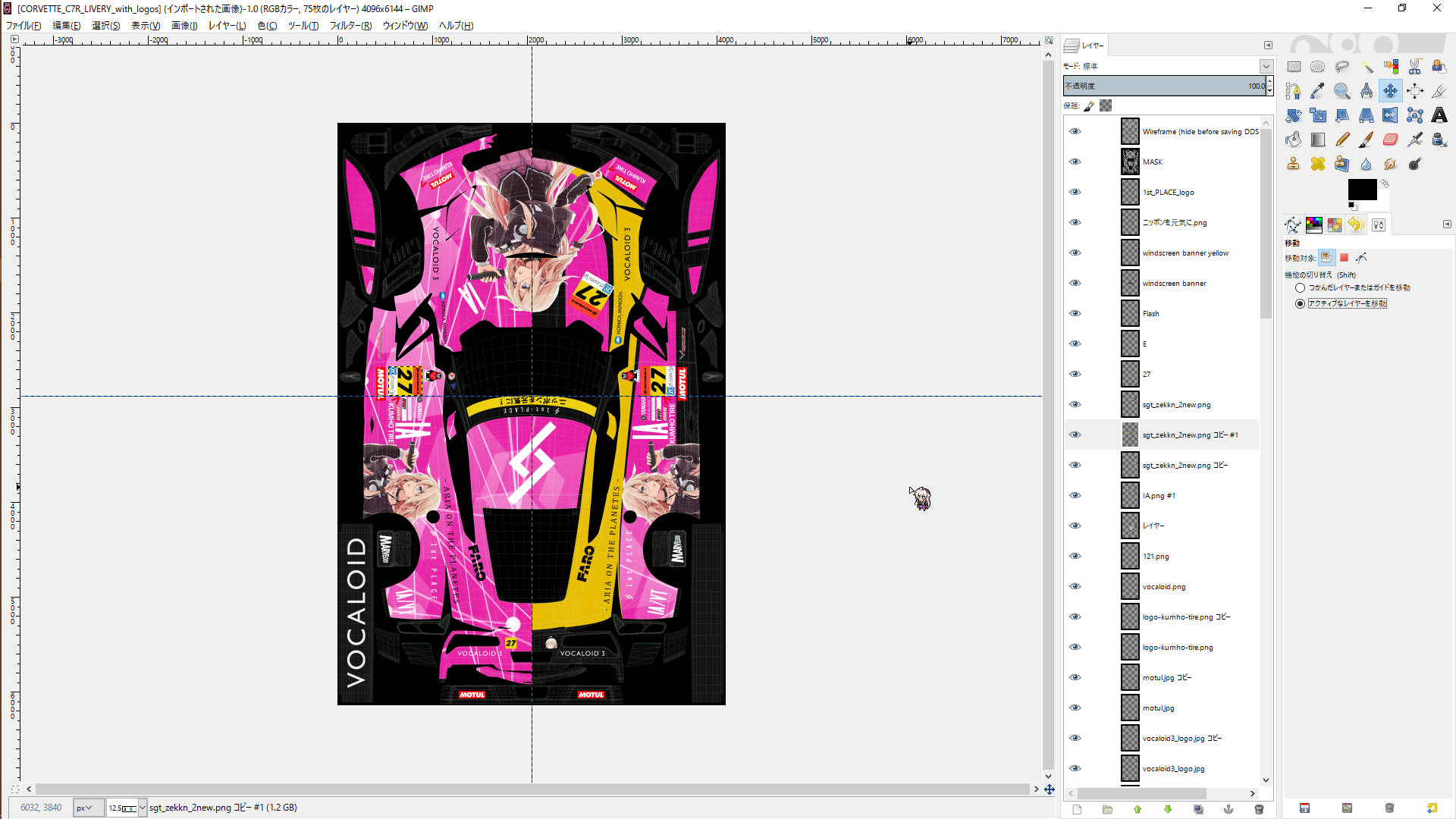The width and height of the screenshot is (1456, 819).
Task: Open the layers dock configuration menu arrow
Action: [1268, 45]
